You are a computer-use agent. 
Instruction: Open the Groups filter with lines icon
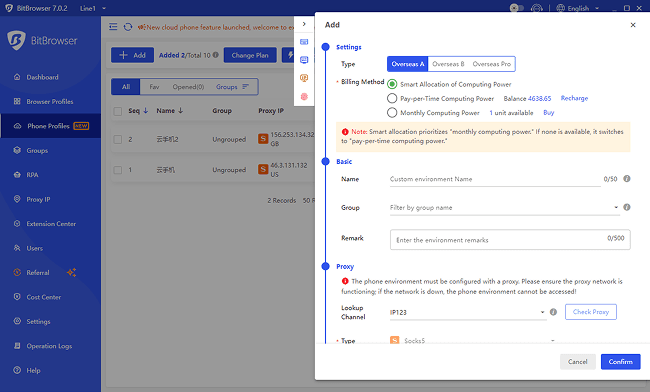pos(232,87)
